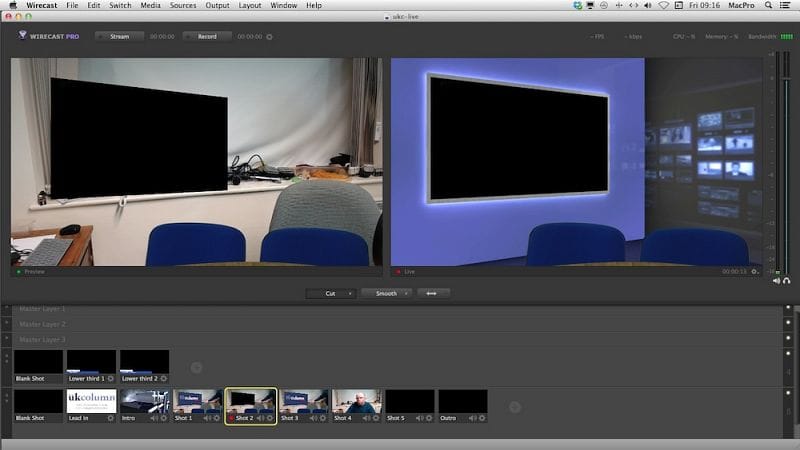Open the Lead In shot gear settings
The height and width of the screenshot is (450, 800).
pos(111,418)
